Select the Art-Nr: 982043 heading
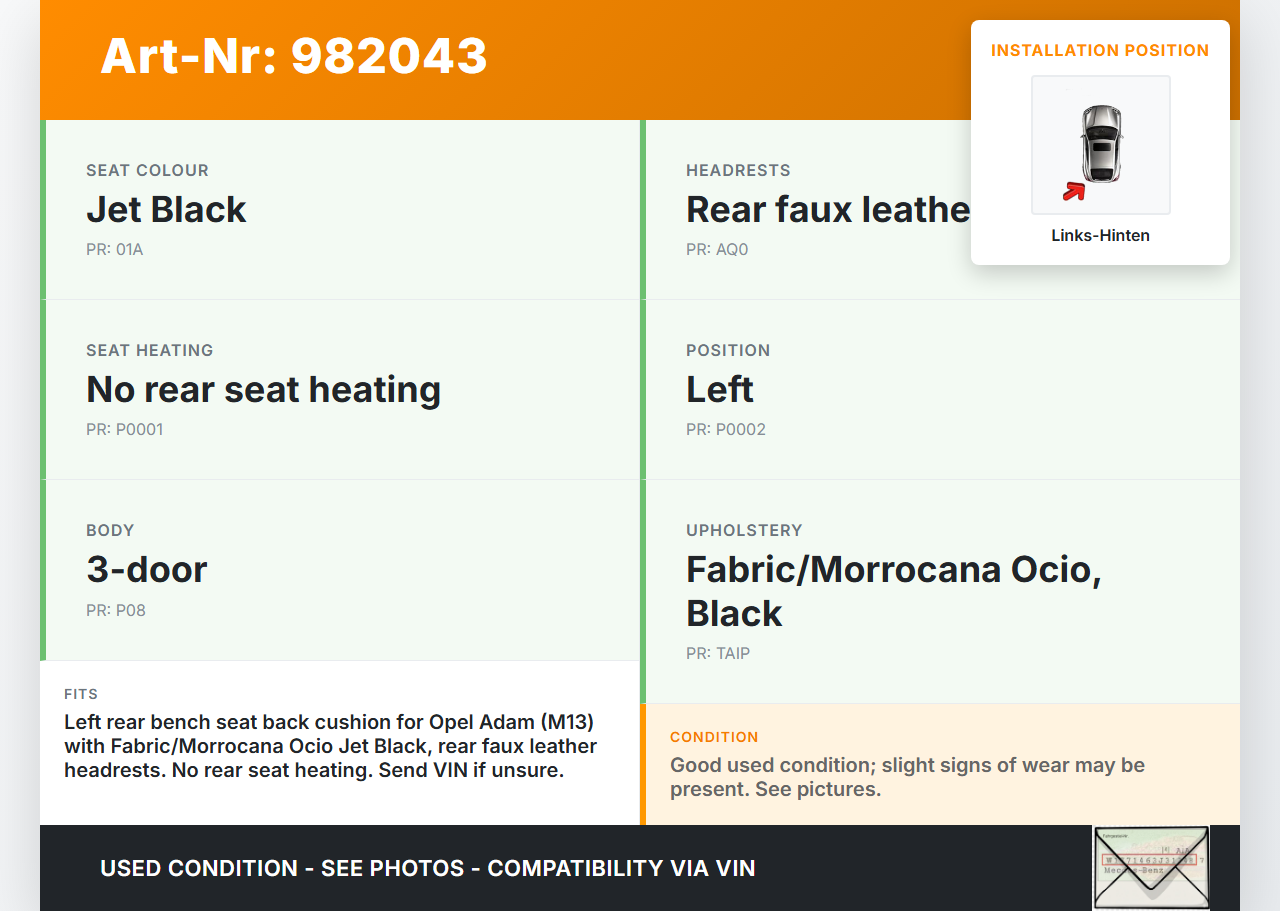Screen dimensions: 1280x911 point(294,56)
